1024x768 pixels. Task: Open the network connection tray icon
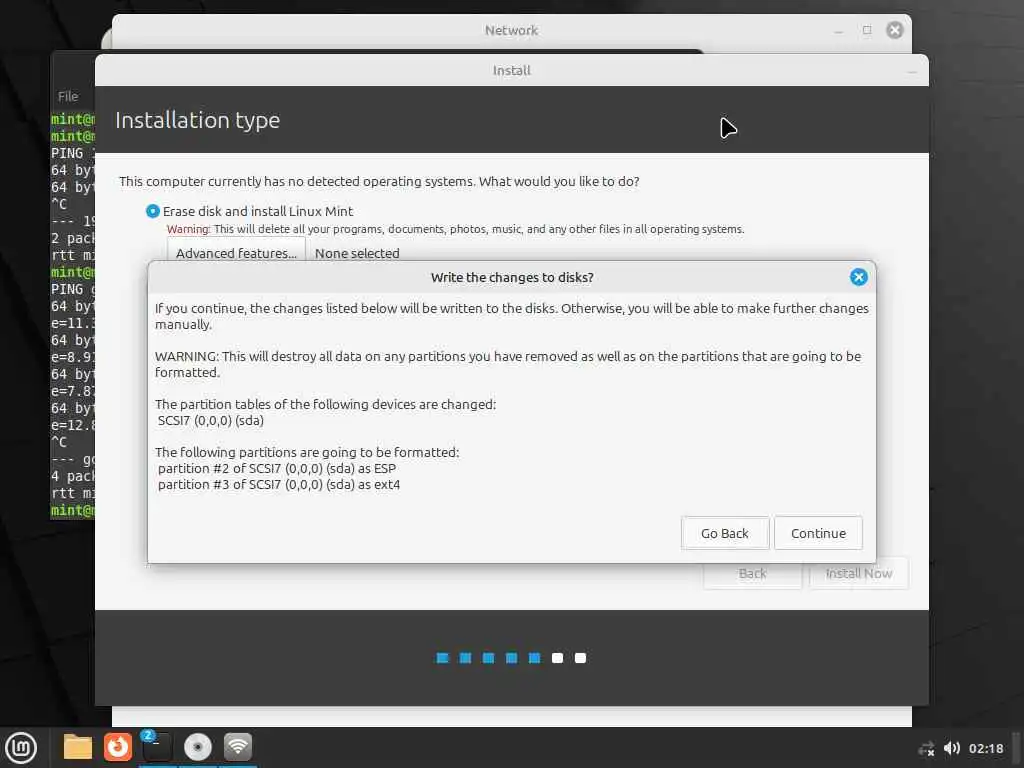925,748
